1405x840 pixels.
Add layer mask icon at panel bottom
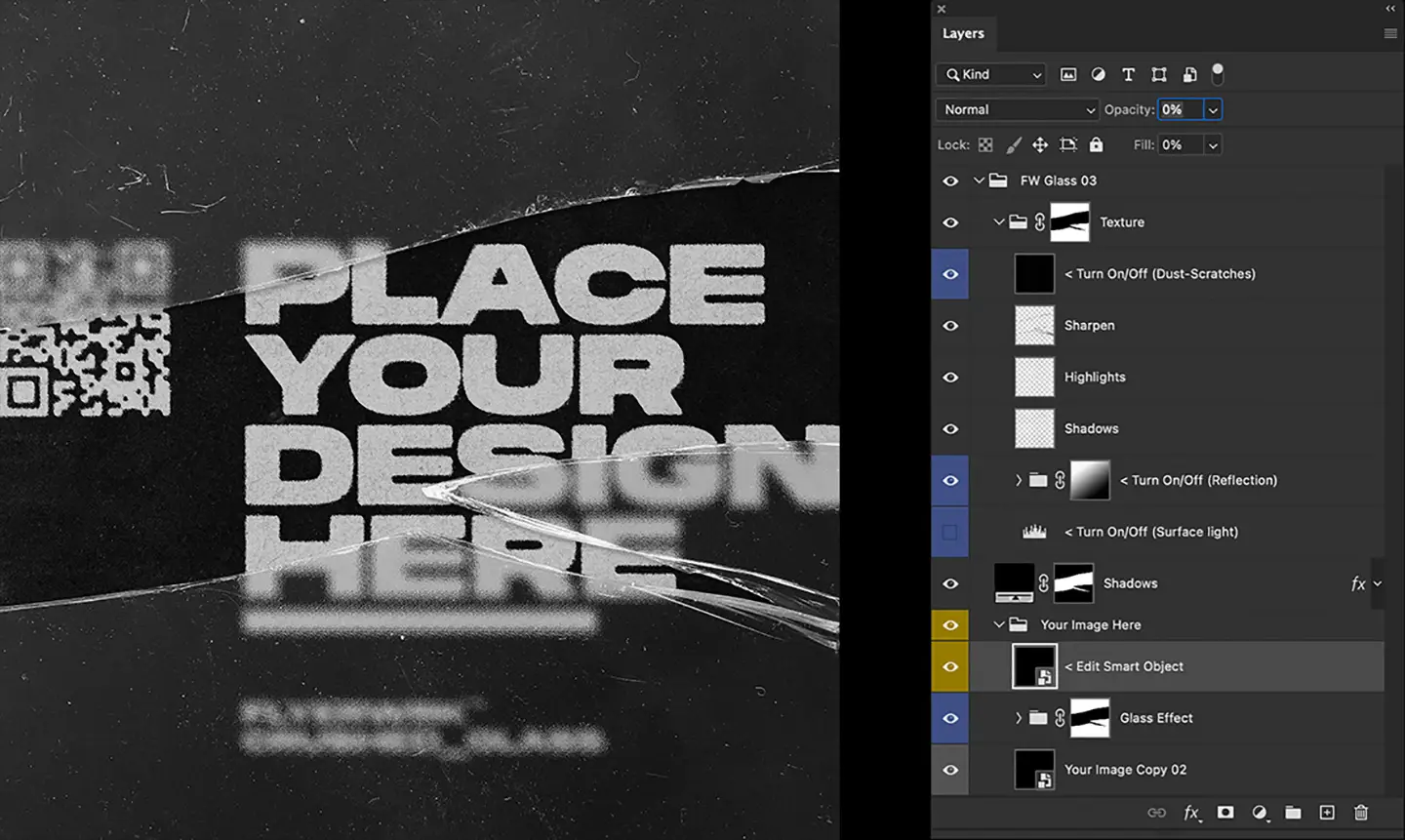point(1225,813)
